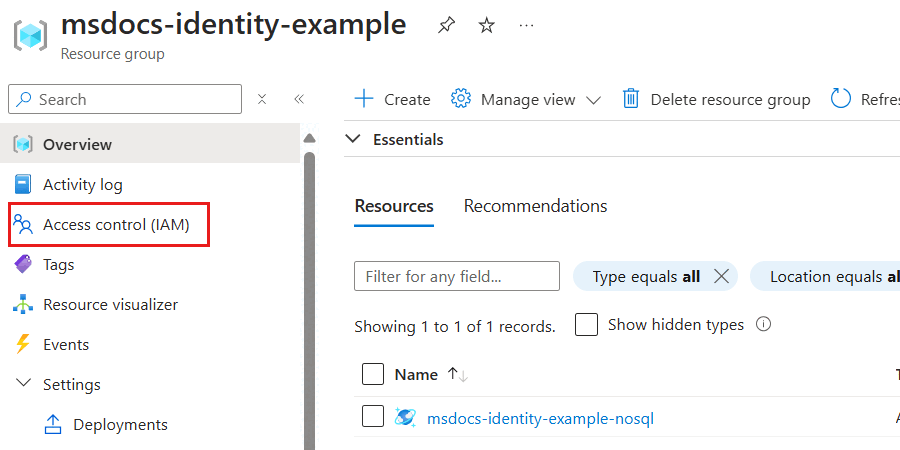
Task: Collapse the Essentials section
Action: coord(352,140)
